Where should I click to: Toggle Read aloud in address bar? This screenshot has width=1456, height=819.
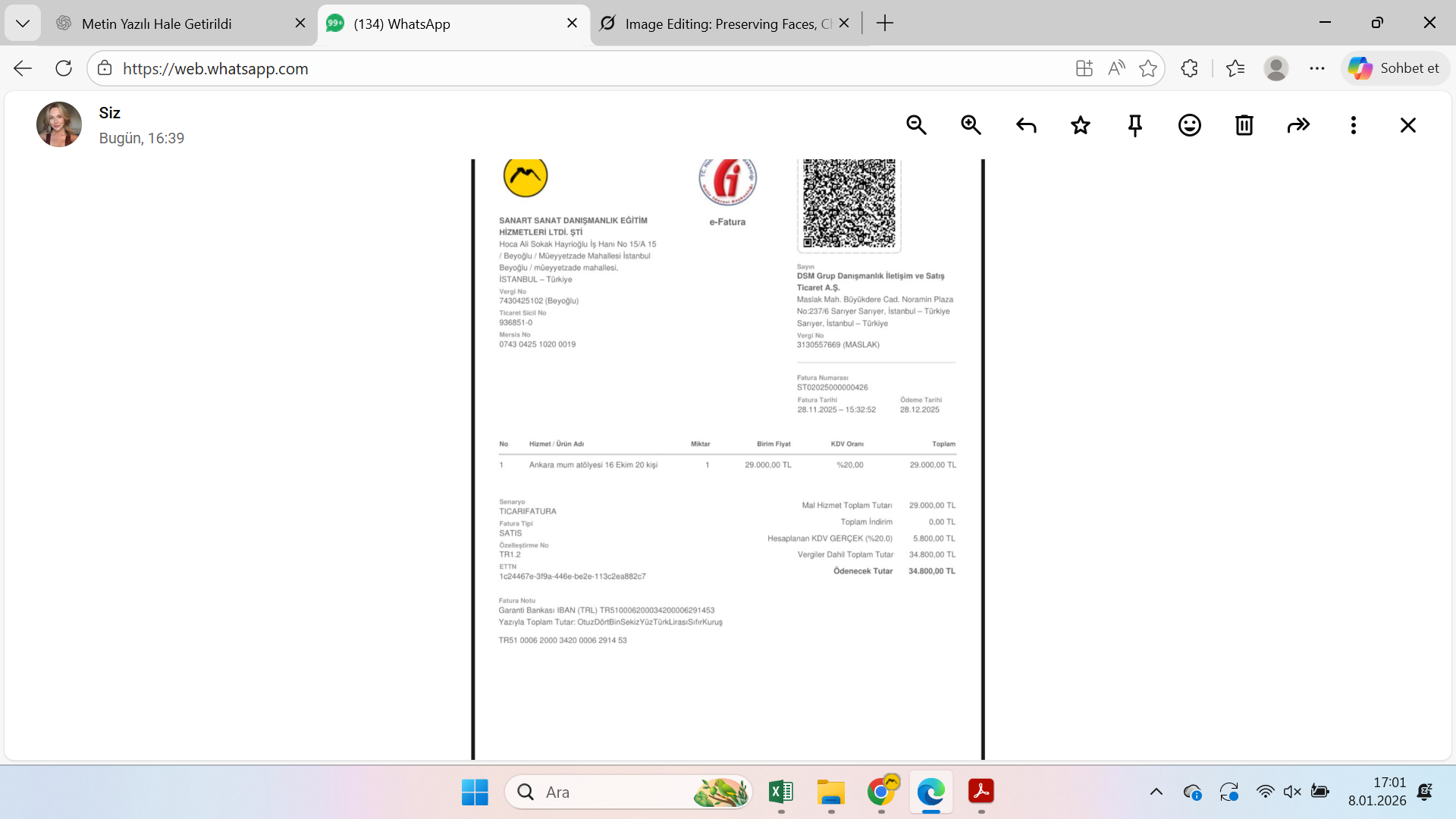(x=1116, y=68)
